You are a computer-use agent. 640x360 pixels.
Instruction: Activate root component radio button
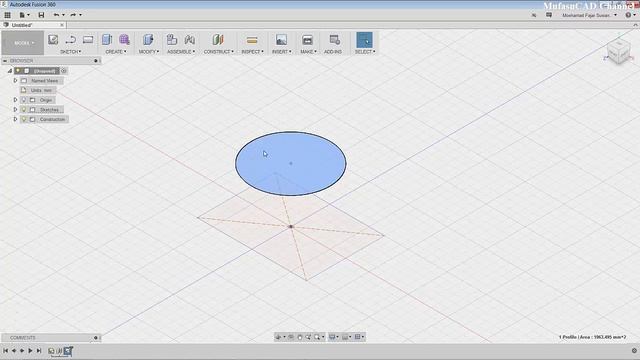tap(64, 71)
